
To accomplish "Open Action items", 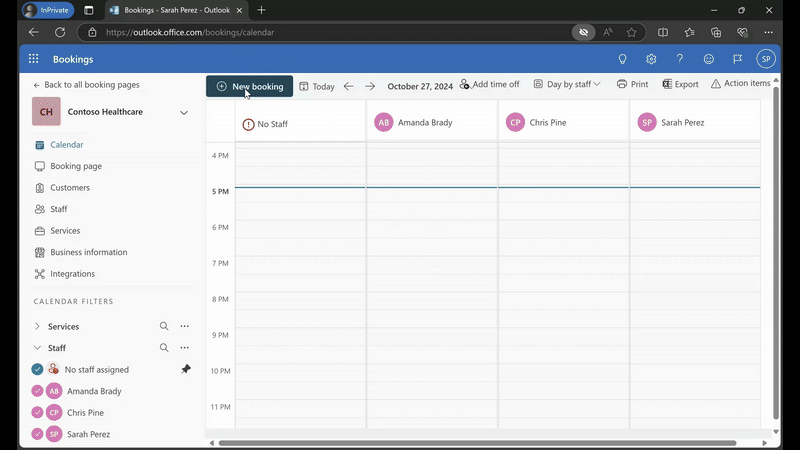I will 740,83.
